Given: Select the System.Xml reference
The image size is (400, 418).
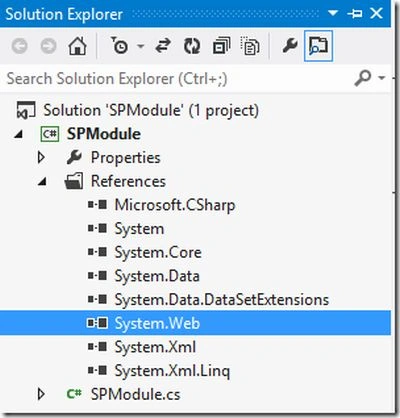Looking at the screenshot, I should (155, 347).
